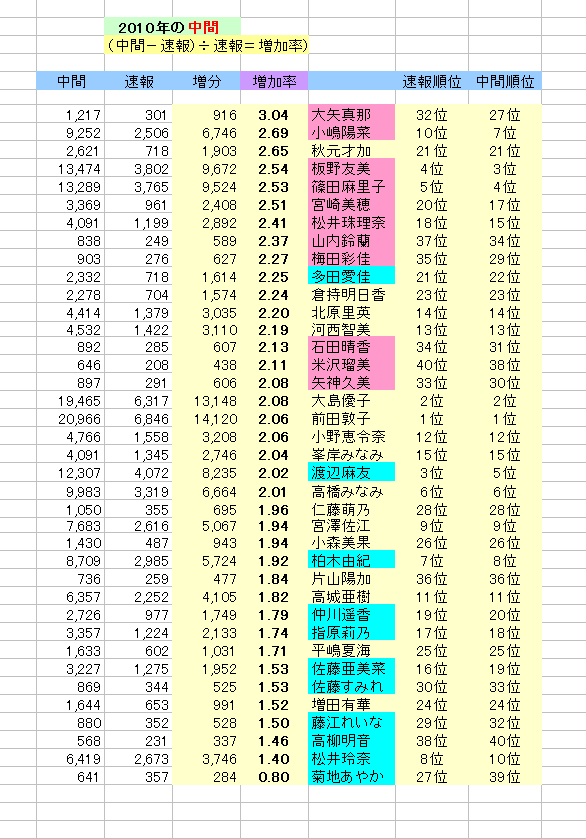Select the cell with name 大島優子

tap(352, 401)
